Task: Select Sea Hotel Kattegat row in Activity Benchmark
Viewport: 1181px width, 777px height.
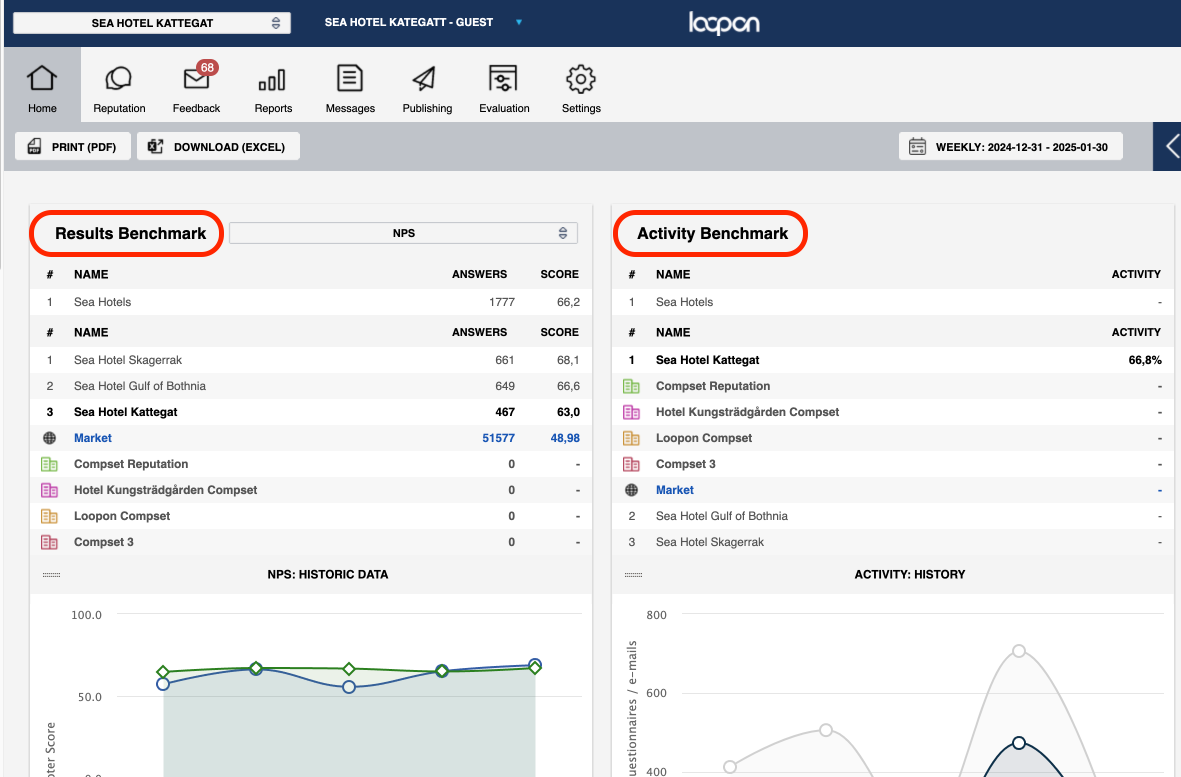Action: 893,360
